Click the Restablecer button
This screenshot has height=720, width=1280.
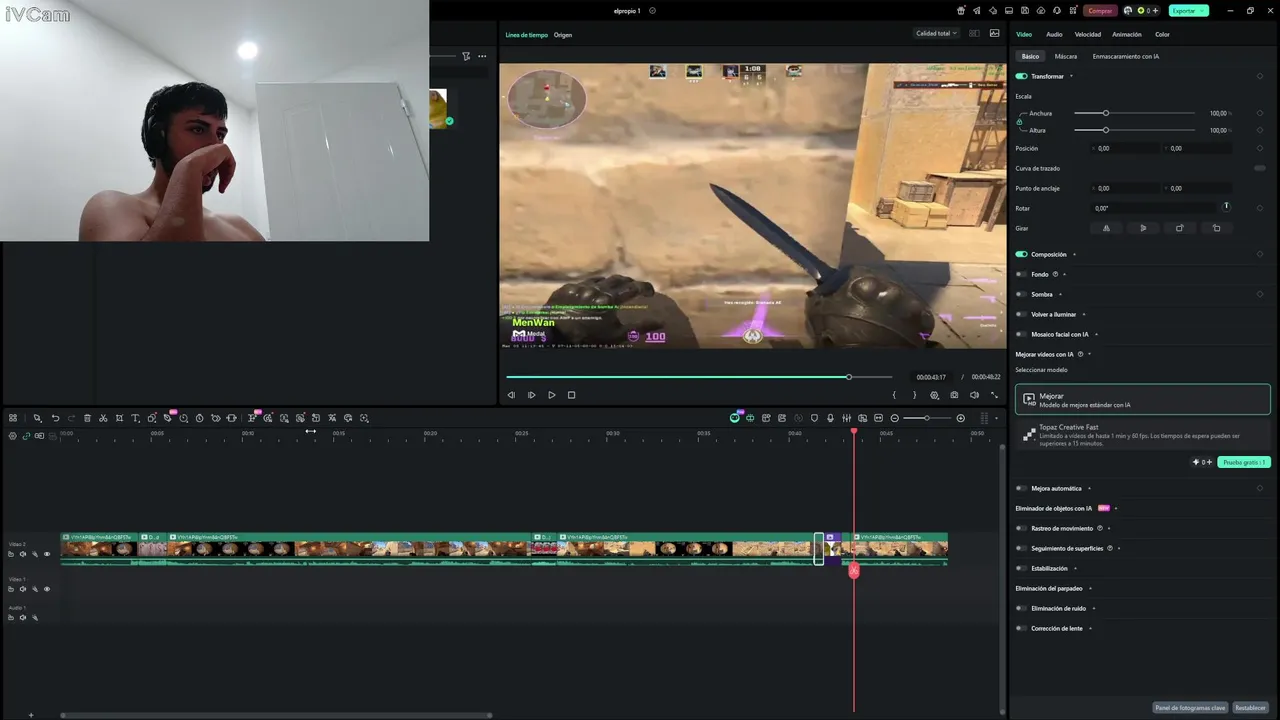[x=1250, y=707]
